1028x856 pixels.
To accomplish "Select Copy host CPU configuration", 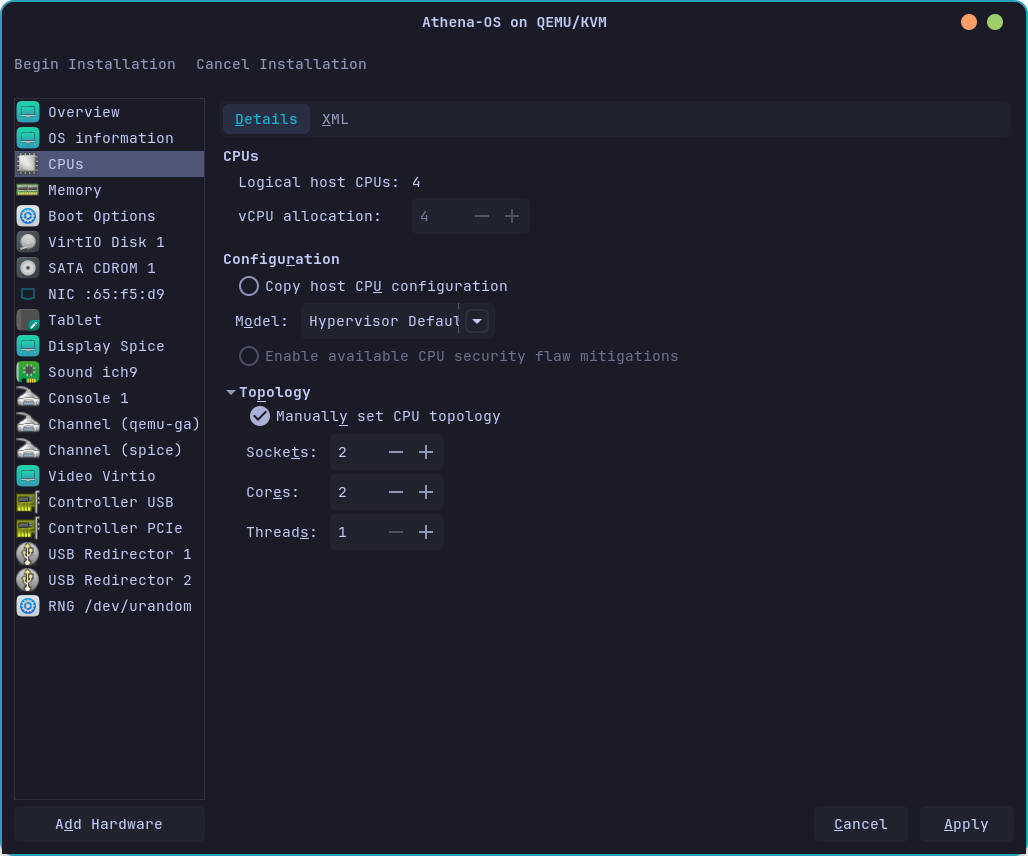I will (248, 286).
